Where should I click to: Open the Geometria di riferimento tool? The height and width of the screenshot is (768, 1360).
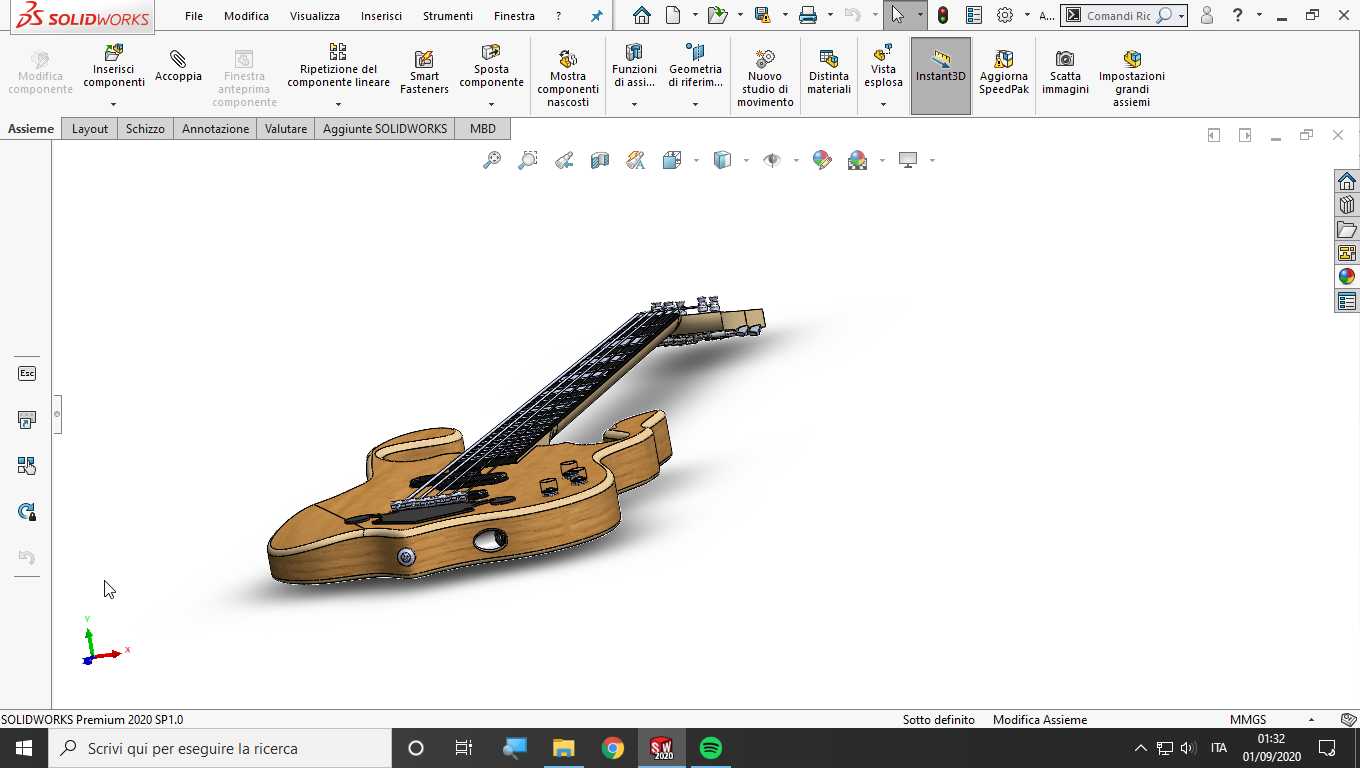click(x=695, y=66)
